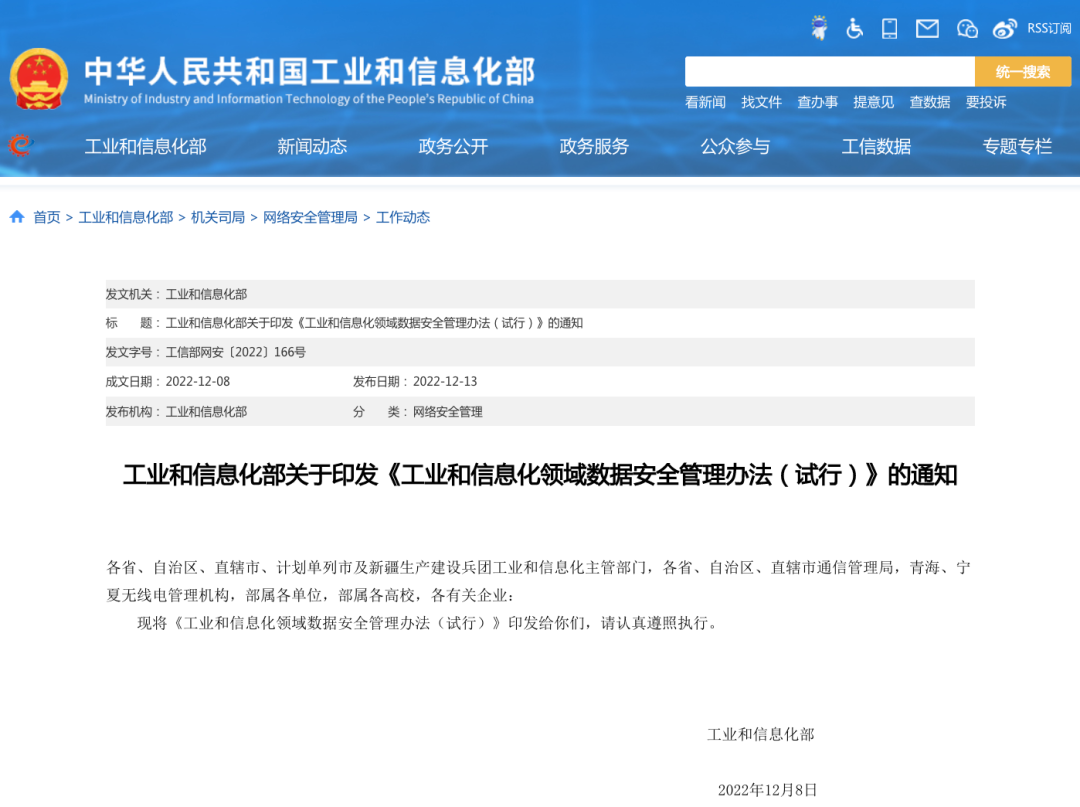The height and width of the screenshot is (807, 1080).
Task: Click the 要投诉 quick link
Action: (x=986, y=103)
